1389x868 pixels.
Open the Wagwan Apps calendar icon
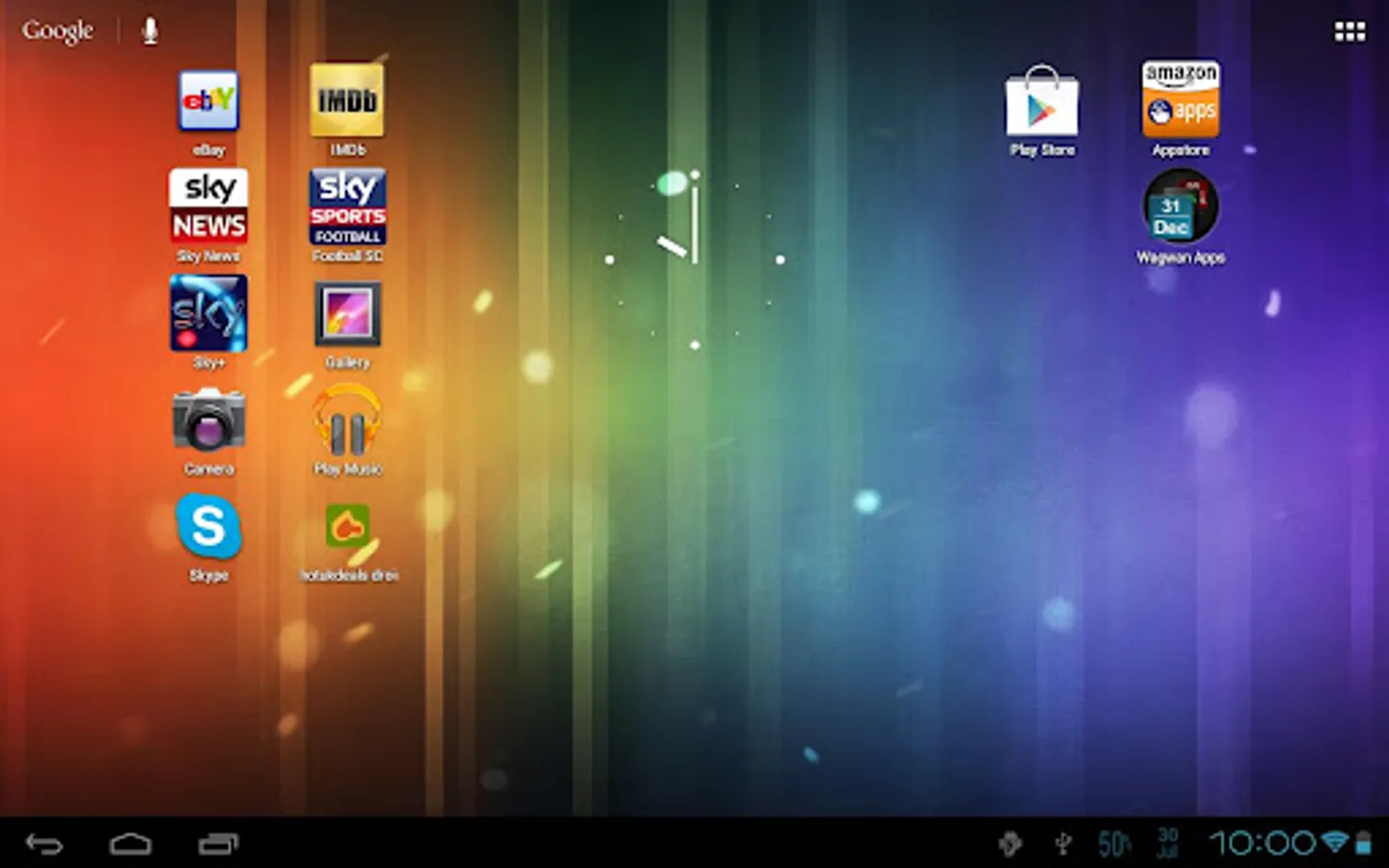pos(1181,206)
